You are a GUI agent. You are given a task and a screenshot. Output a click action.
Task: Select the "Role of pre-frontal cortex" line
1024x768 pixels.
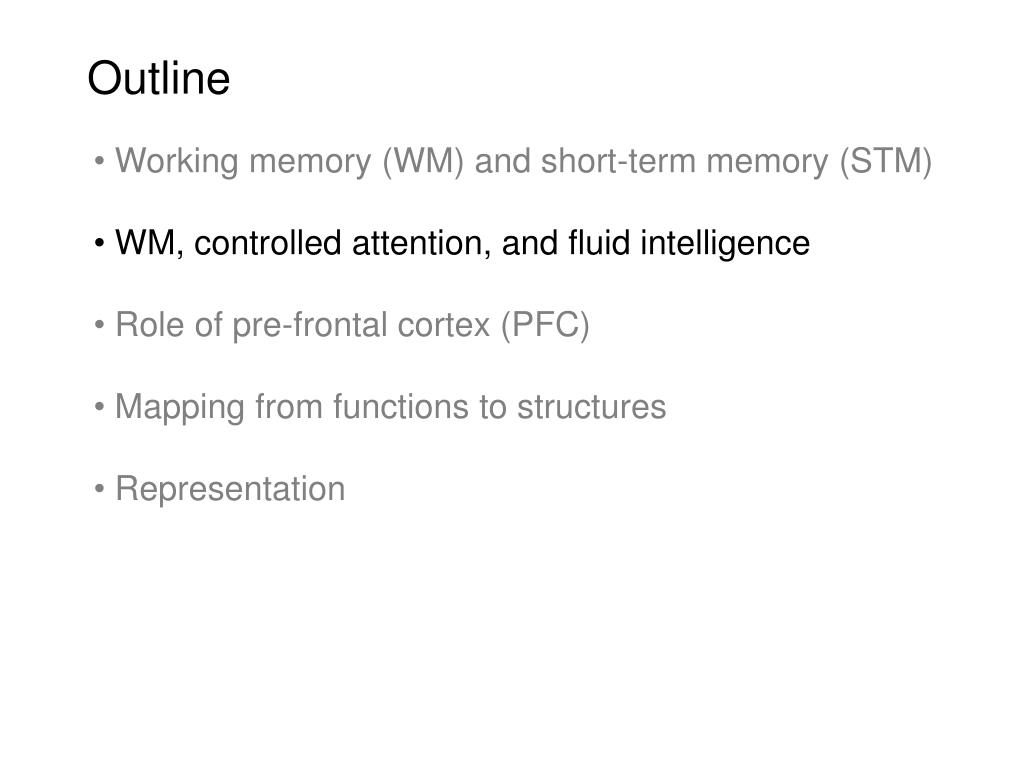point(352,325)
